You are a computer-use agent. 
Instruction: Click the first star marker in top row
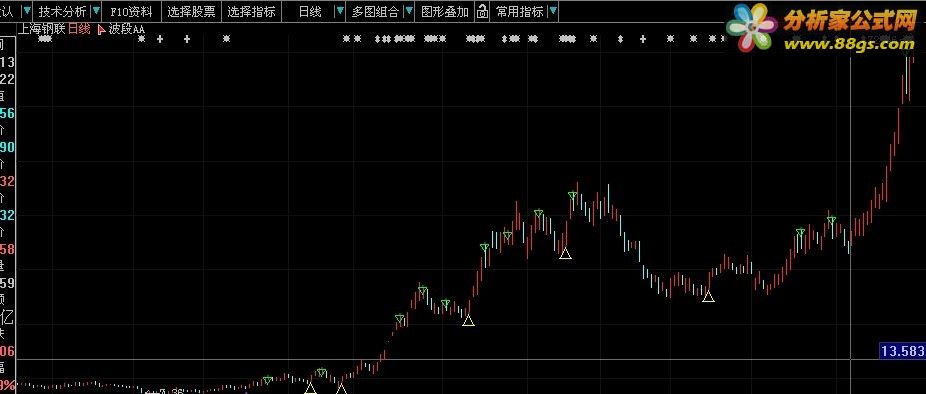pos(45,39)
